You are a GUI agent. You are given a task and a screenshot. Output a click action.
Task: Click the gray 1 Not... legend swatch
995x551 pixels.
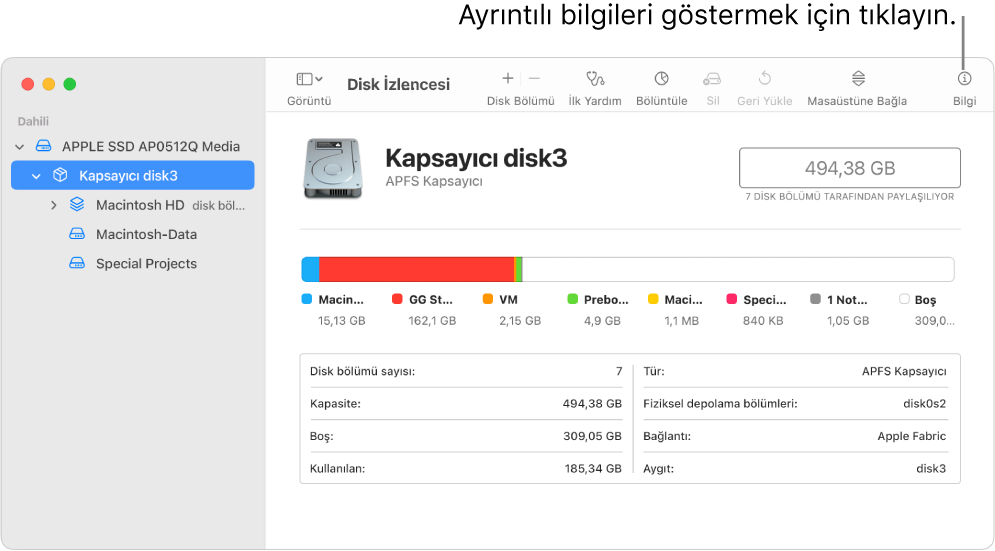point(815,299)
